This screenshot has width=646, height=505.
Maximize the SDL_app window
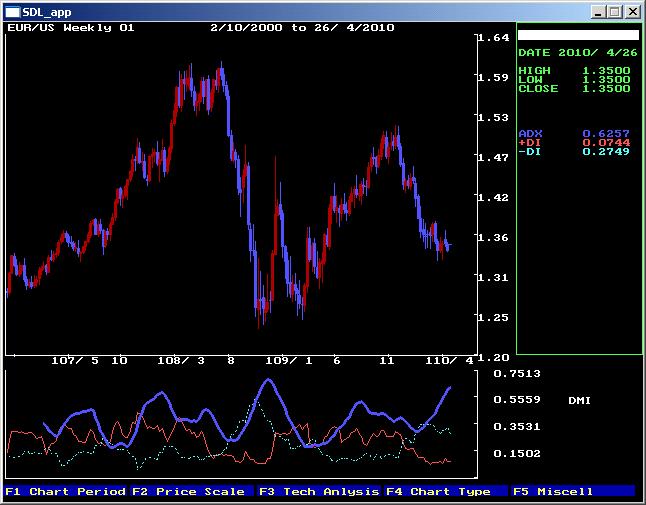(614, 12)
